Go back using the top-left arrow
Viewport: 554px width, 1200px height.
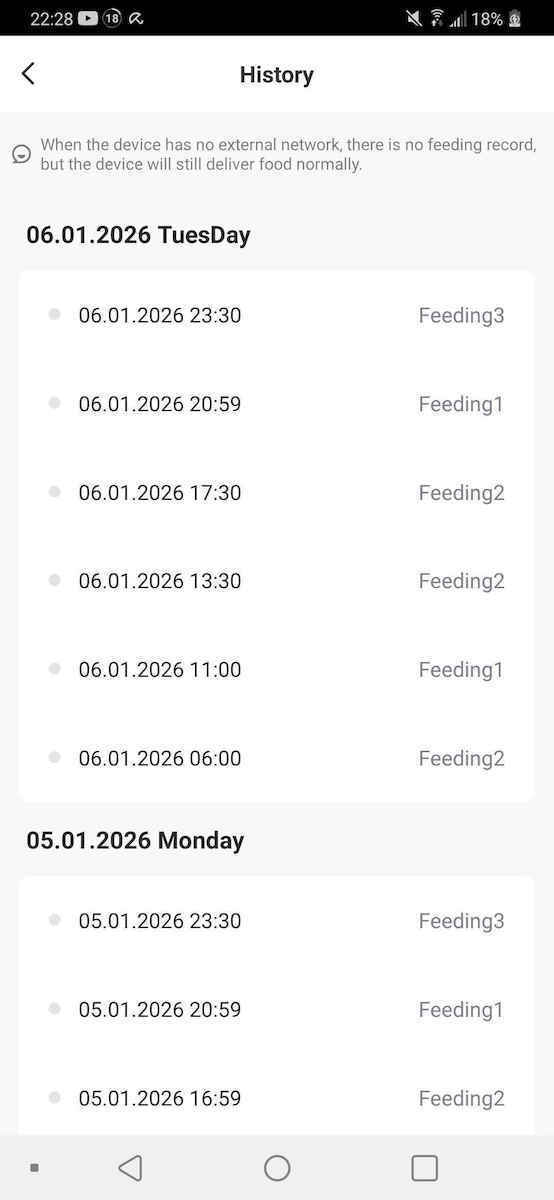28,73
